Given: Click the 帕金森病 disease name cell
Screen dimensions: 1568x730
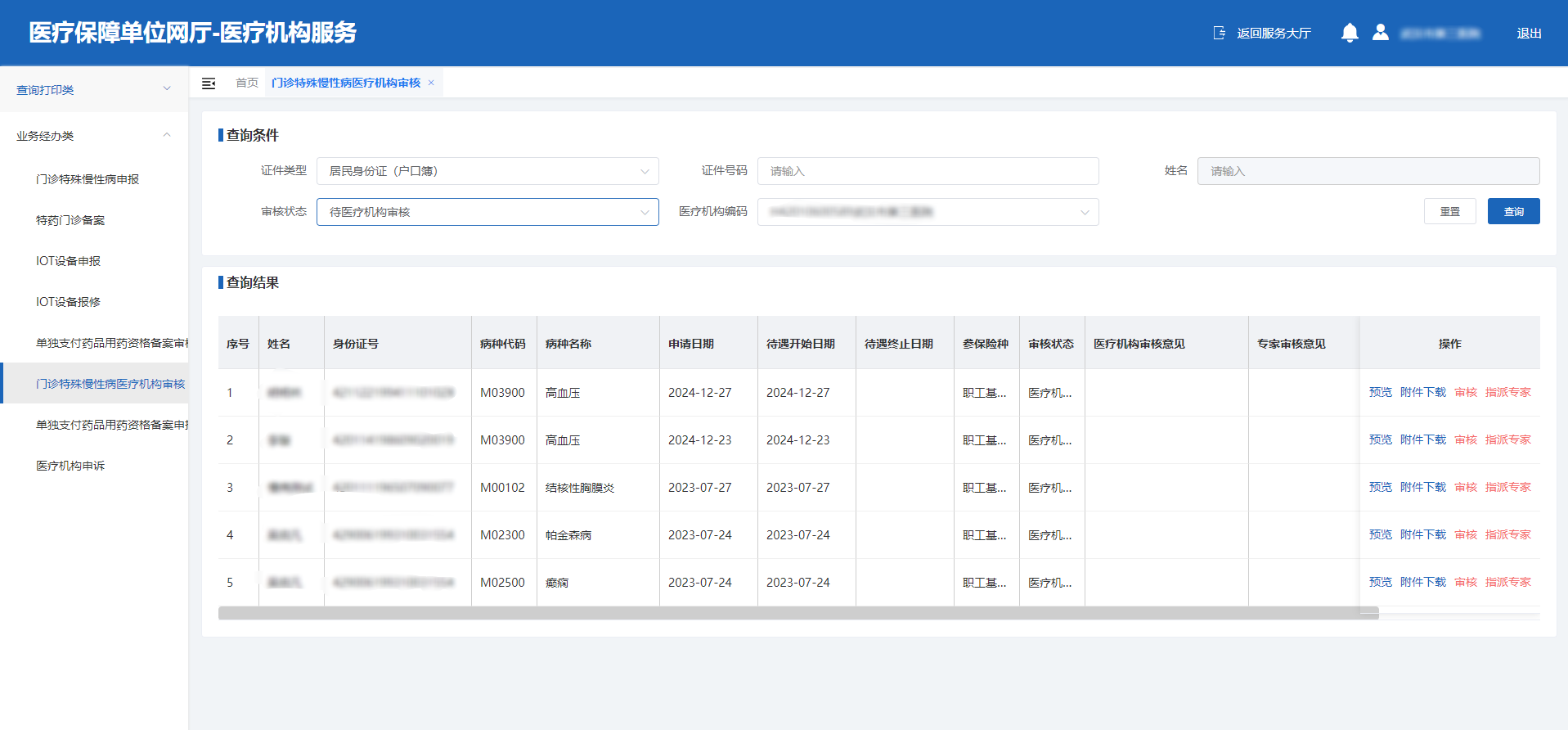Looking at the screenshot, I should coord(568,535).
